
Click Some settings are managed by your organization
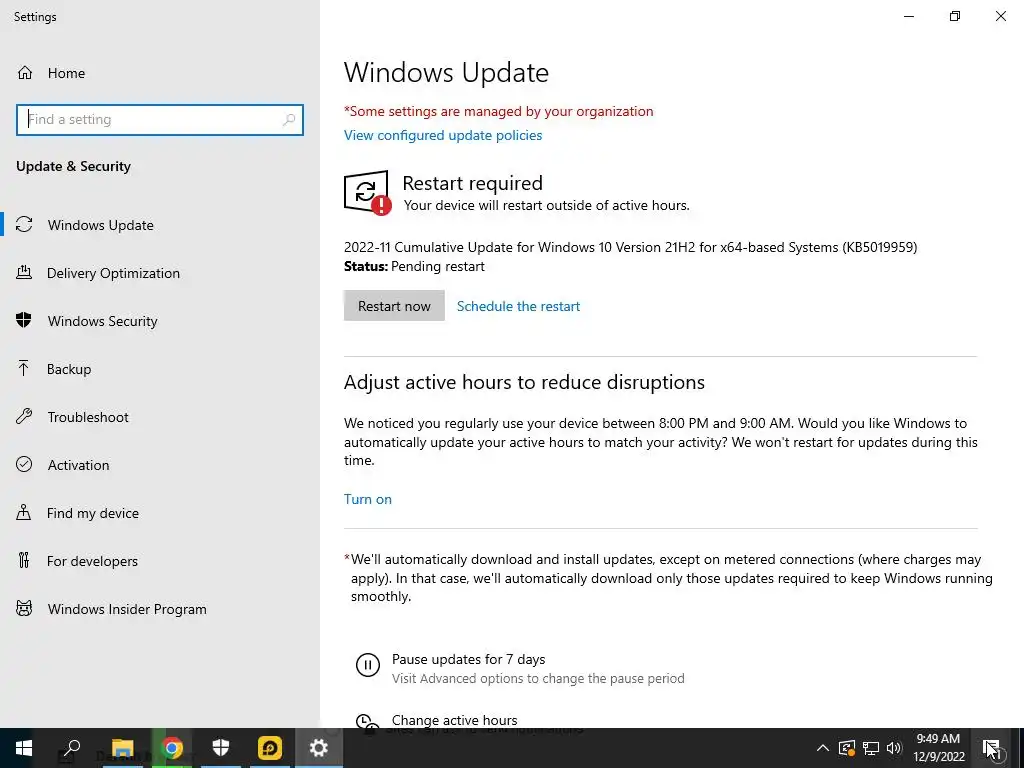498,111
